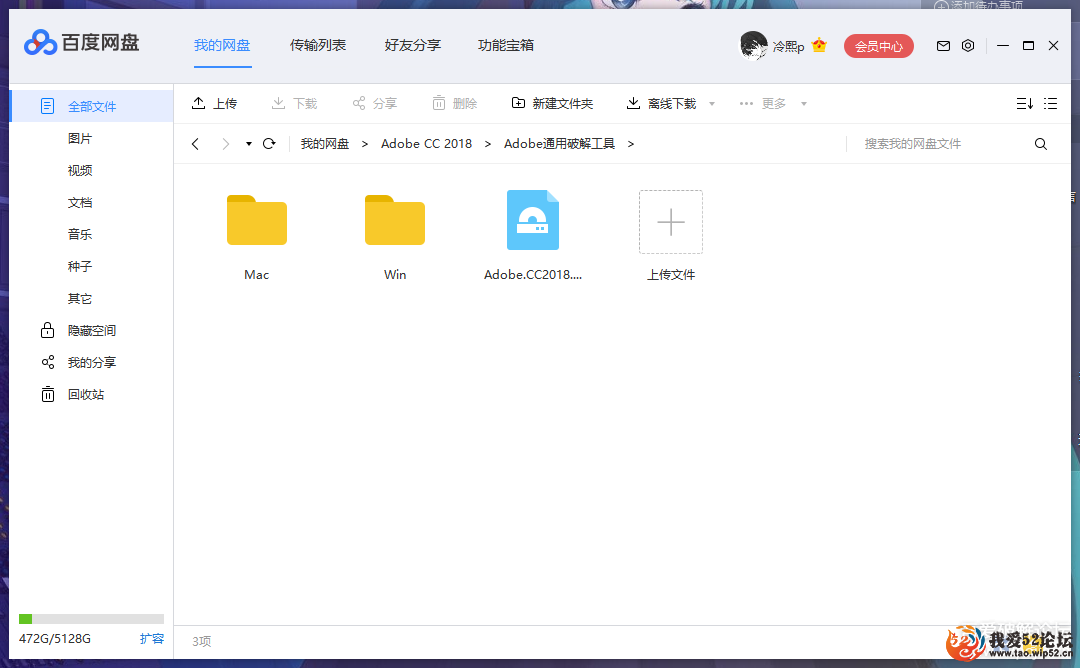Expand the 离线下载 dropdown arrow

(712, 104)
